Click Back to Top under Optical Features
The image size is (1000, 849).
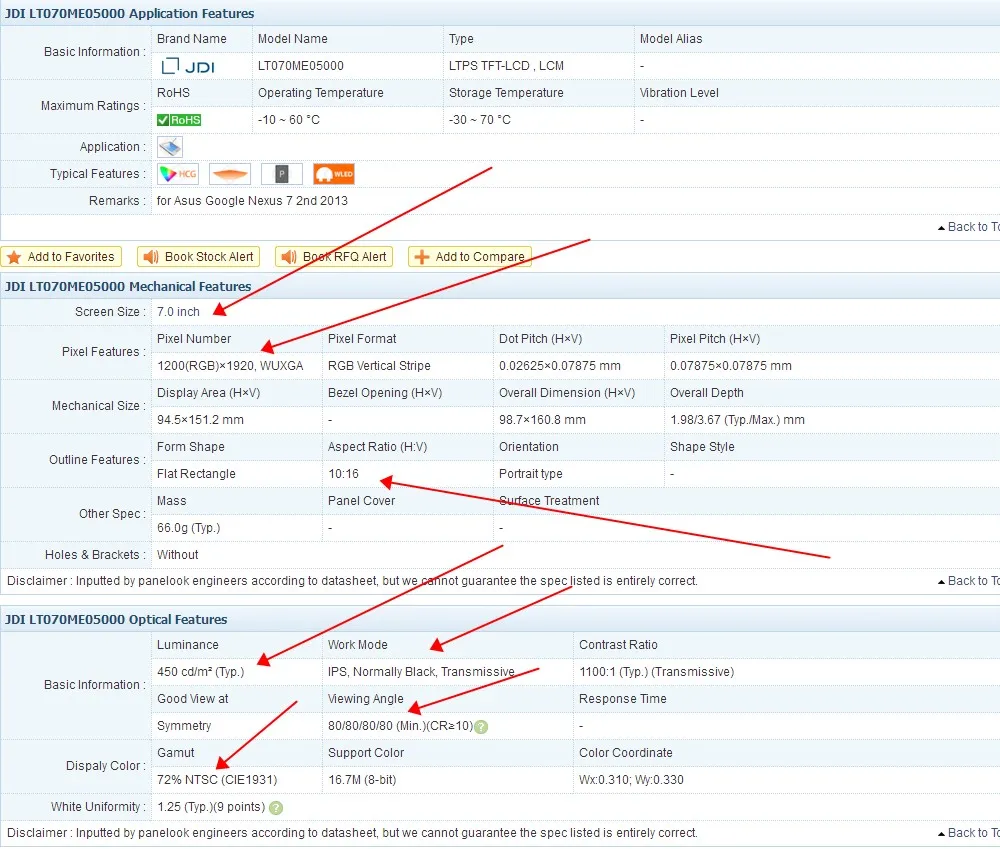[968, 833]
